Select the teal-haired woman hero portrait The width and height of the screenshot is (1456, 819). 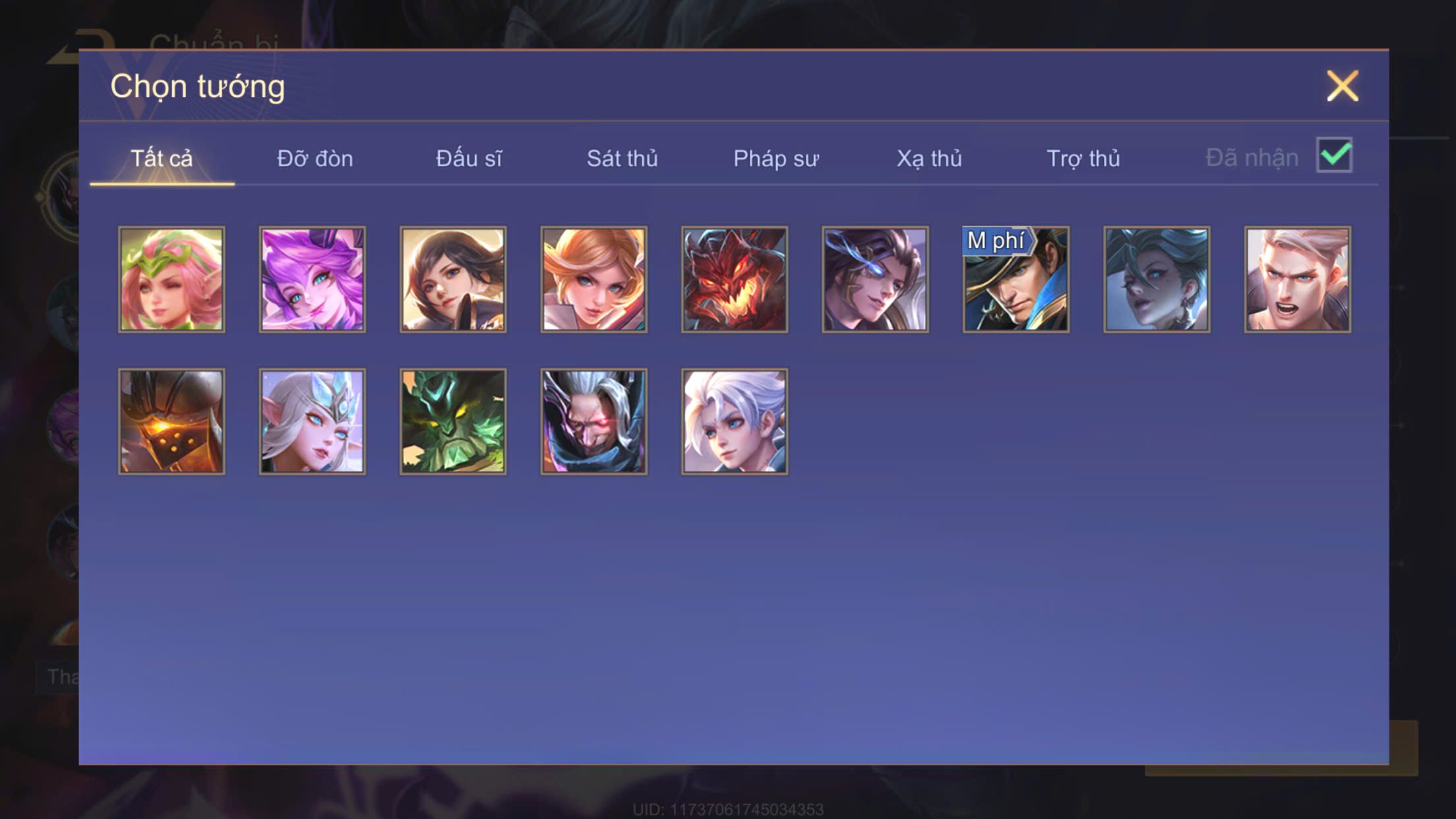tap(1157, 280)
